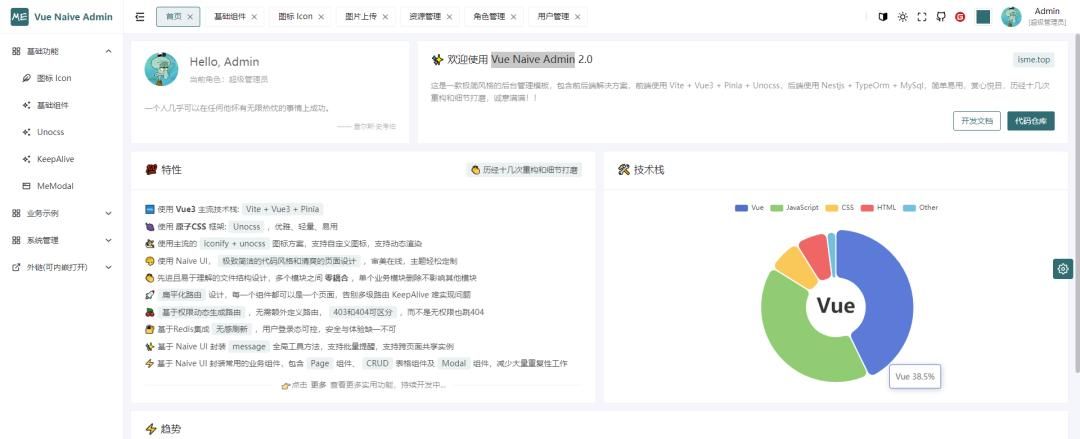Close the 图标 Icon tab

click(x=321, y=17)
